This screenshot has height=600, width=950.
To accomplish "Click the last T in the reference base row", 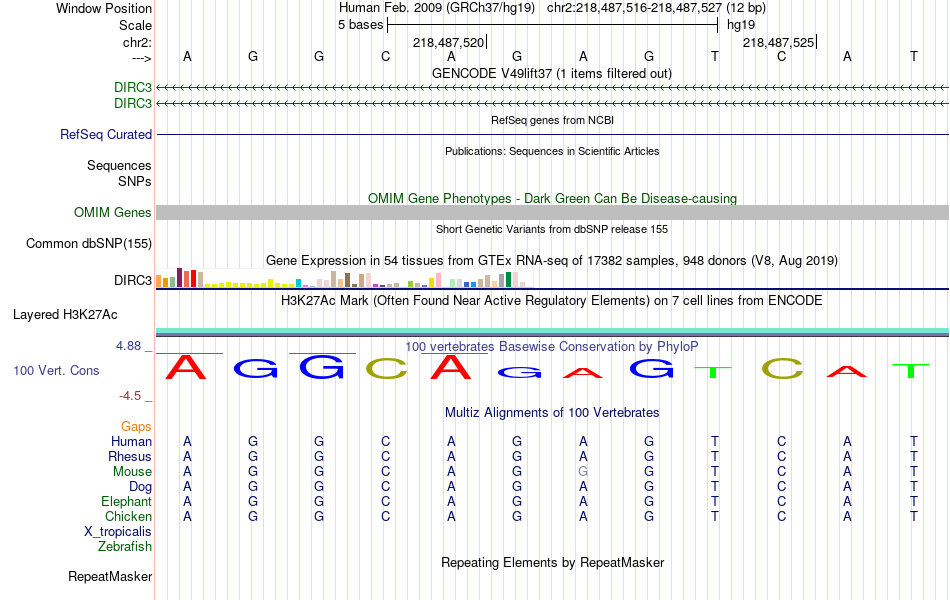I will coord(913,57).
